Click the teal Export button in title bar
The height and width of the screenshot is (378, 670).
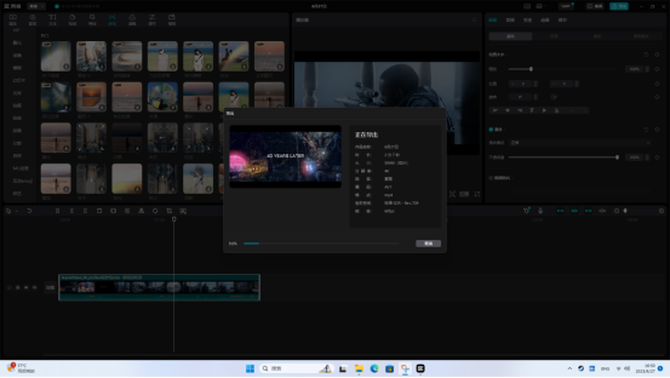coord(619,6)
